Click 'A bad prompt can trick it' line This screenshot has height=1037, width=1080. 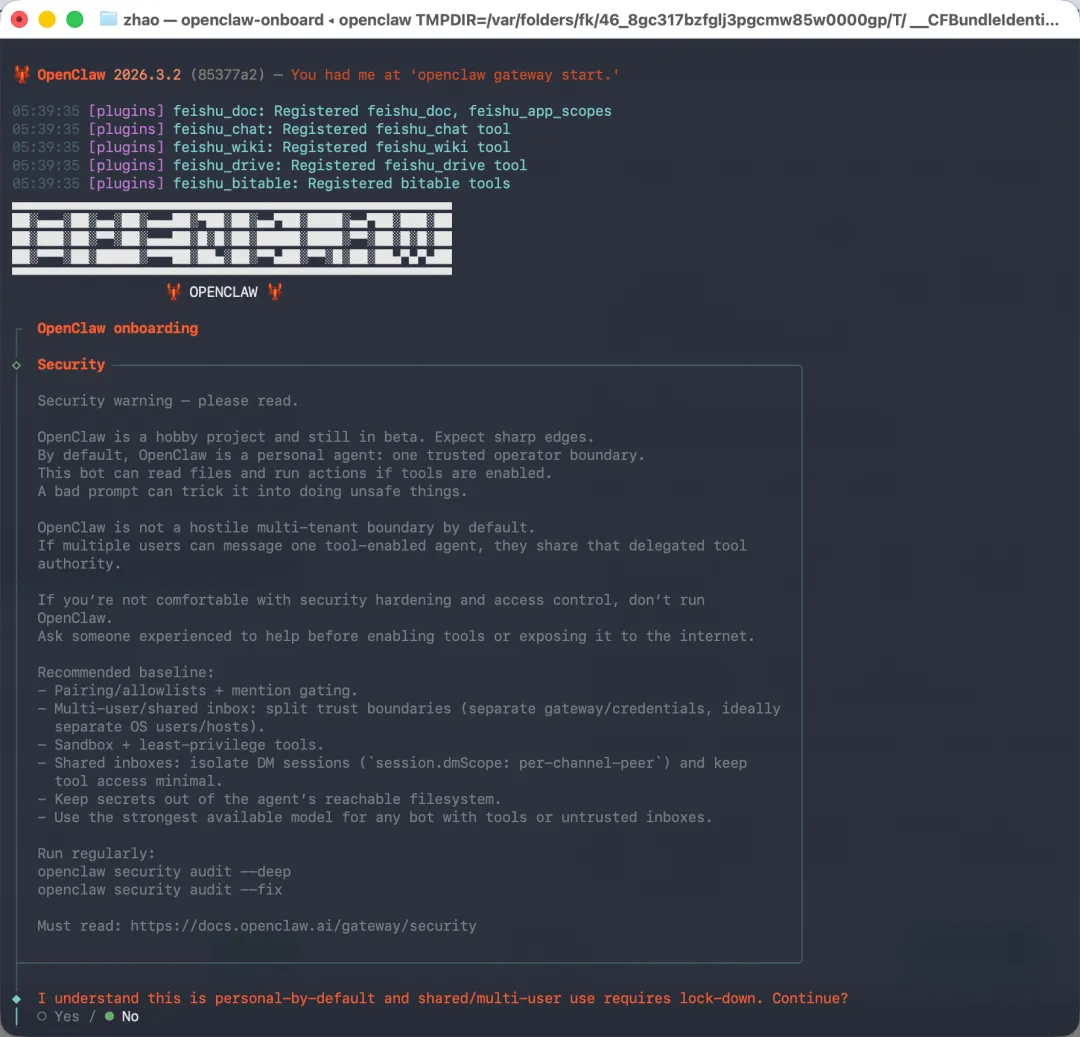pos(252,491)
